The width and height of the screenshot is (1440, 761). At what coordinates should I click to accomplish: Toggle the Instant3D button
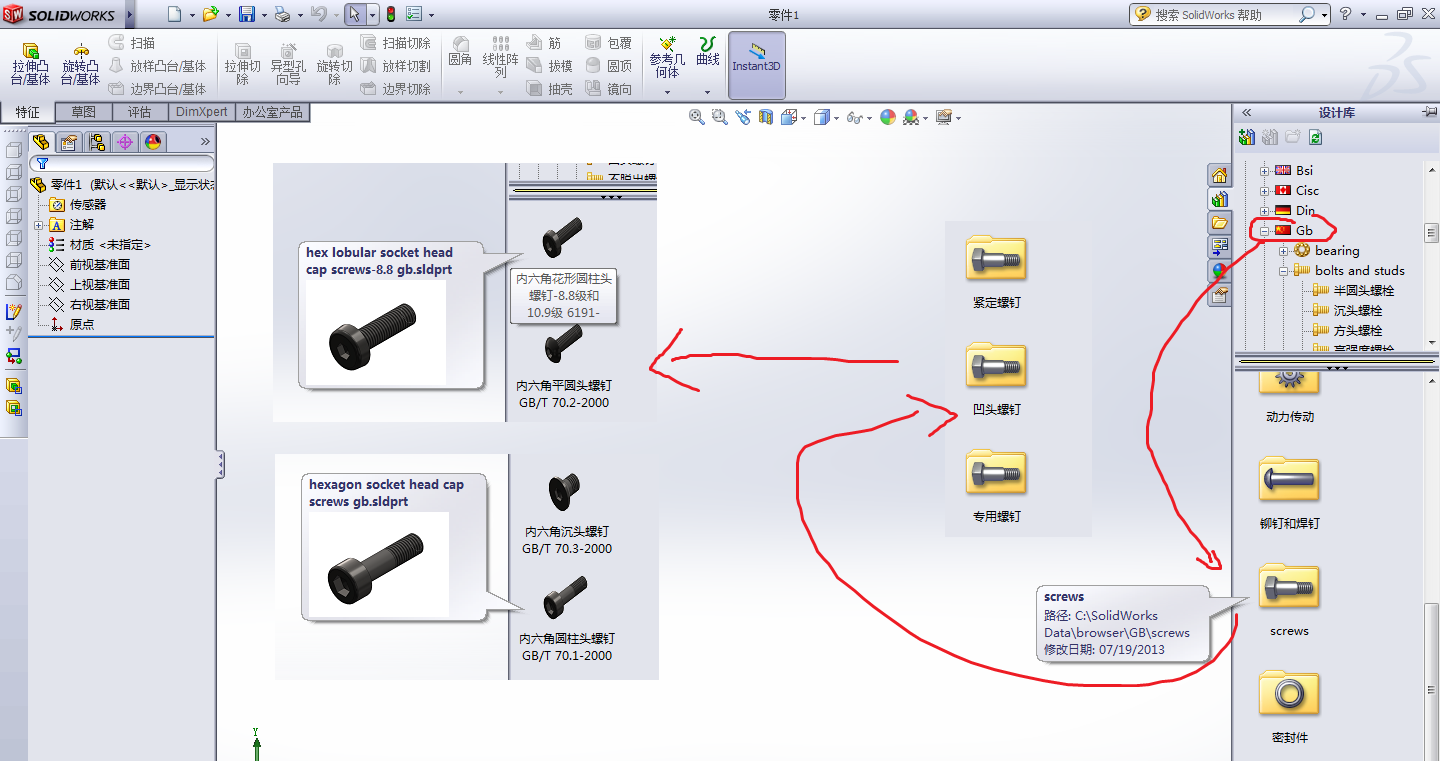[757, 65]
